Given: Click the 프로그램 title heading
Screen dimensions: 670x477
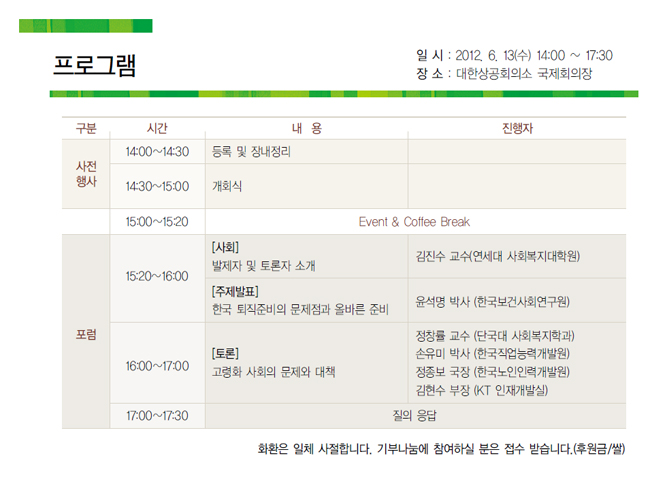Looking at the screenshot, I should click(94, 65).
